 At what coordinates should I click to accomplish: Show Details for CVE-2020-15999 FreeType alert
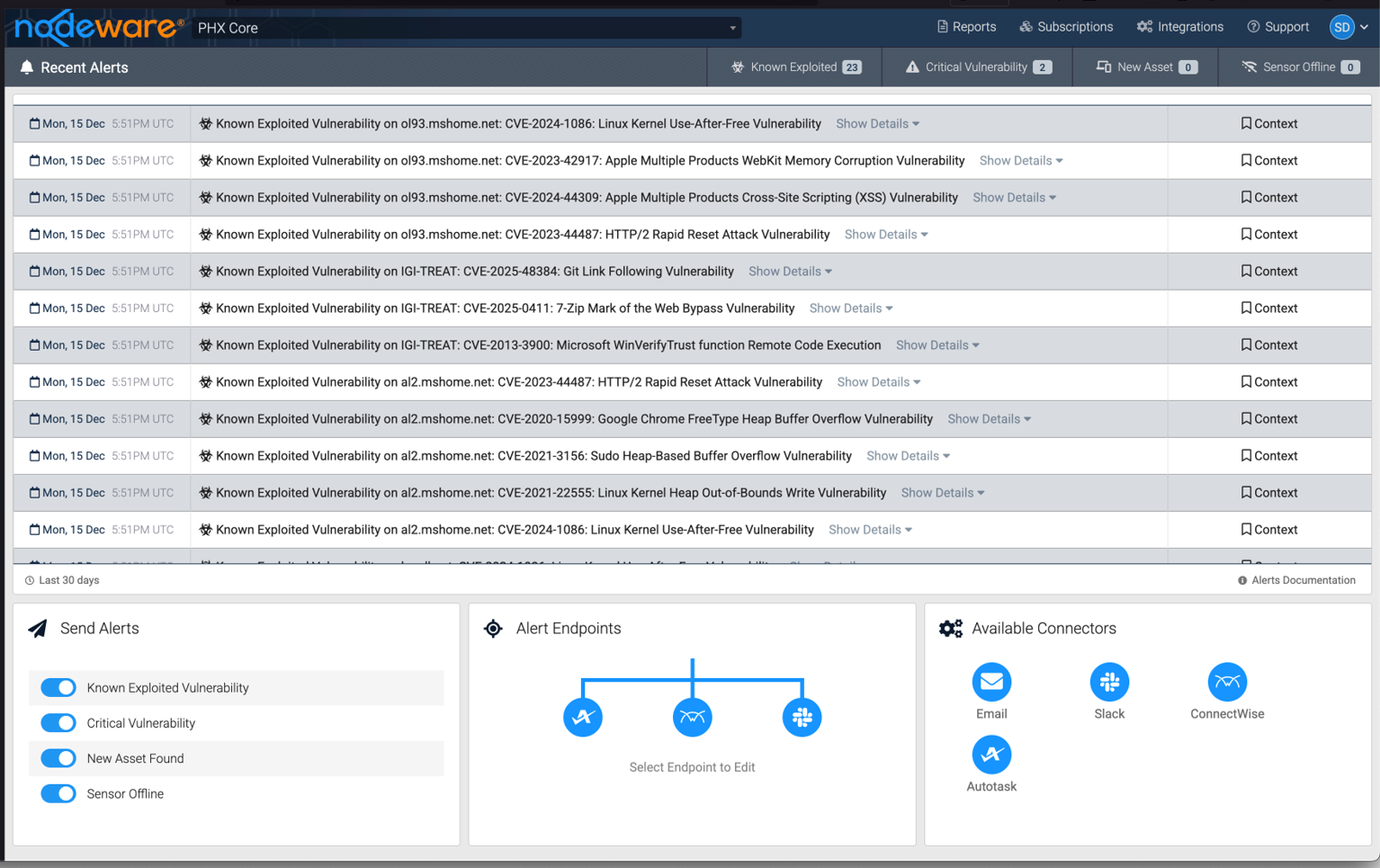click(990, 418)
